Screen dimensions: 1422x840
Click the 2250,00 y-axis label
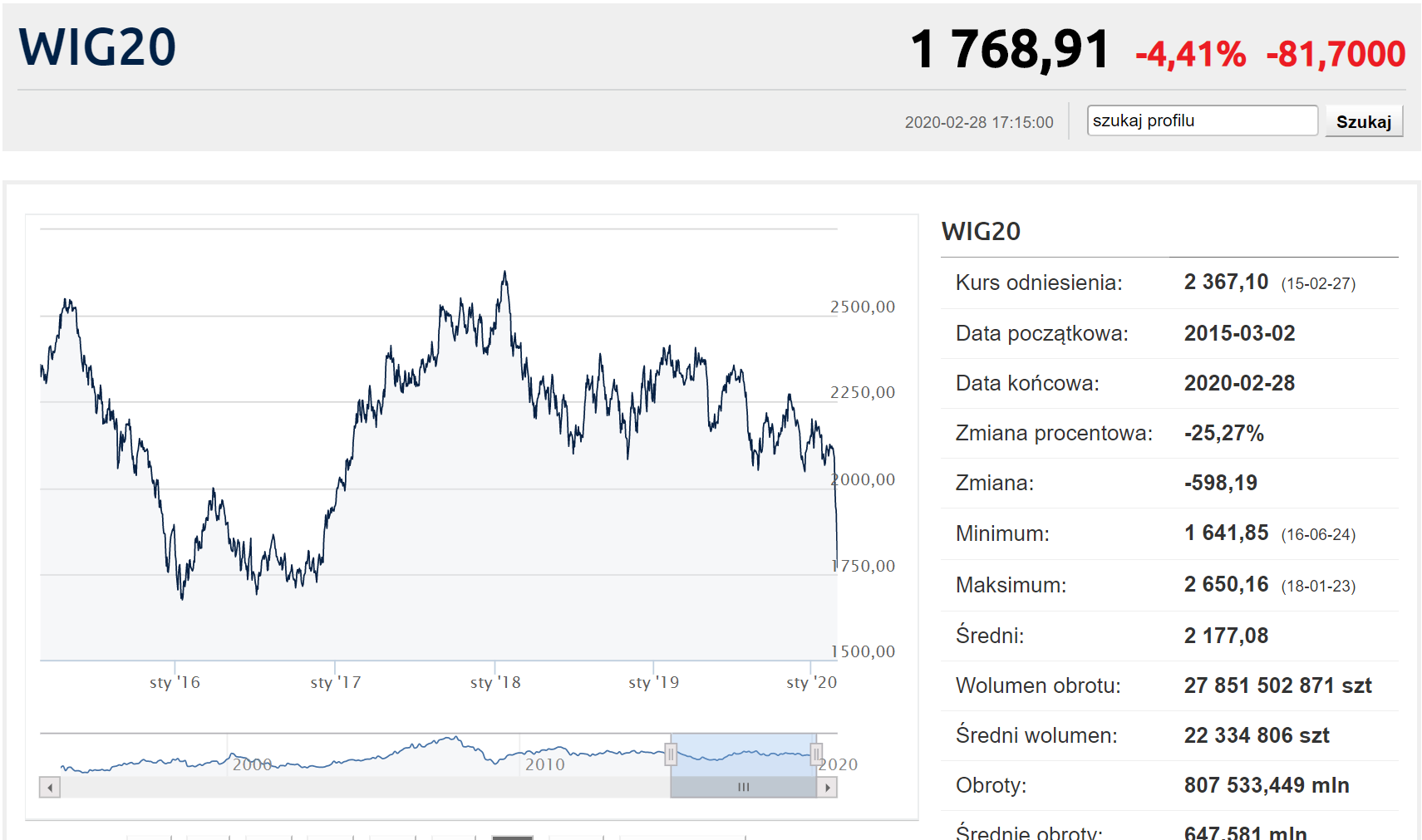pos(863,392)
